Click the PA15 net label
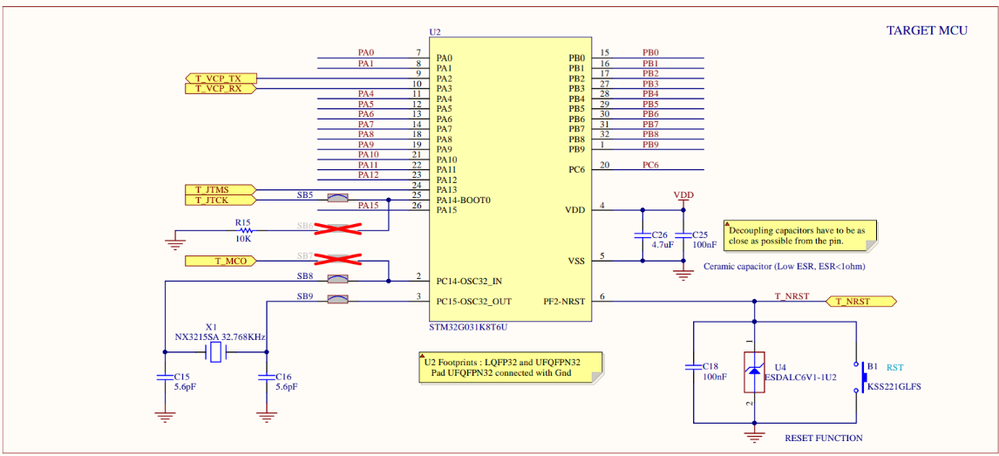Viewport: 999px width, 456px height. [x=368, y=205]
